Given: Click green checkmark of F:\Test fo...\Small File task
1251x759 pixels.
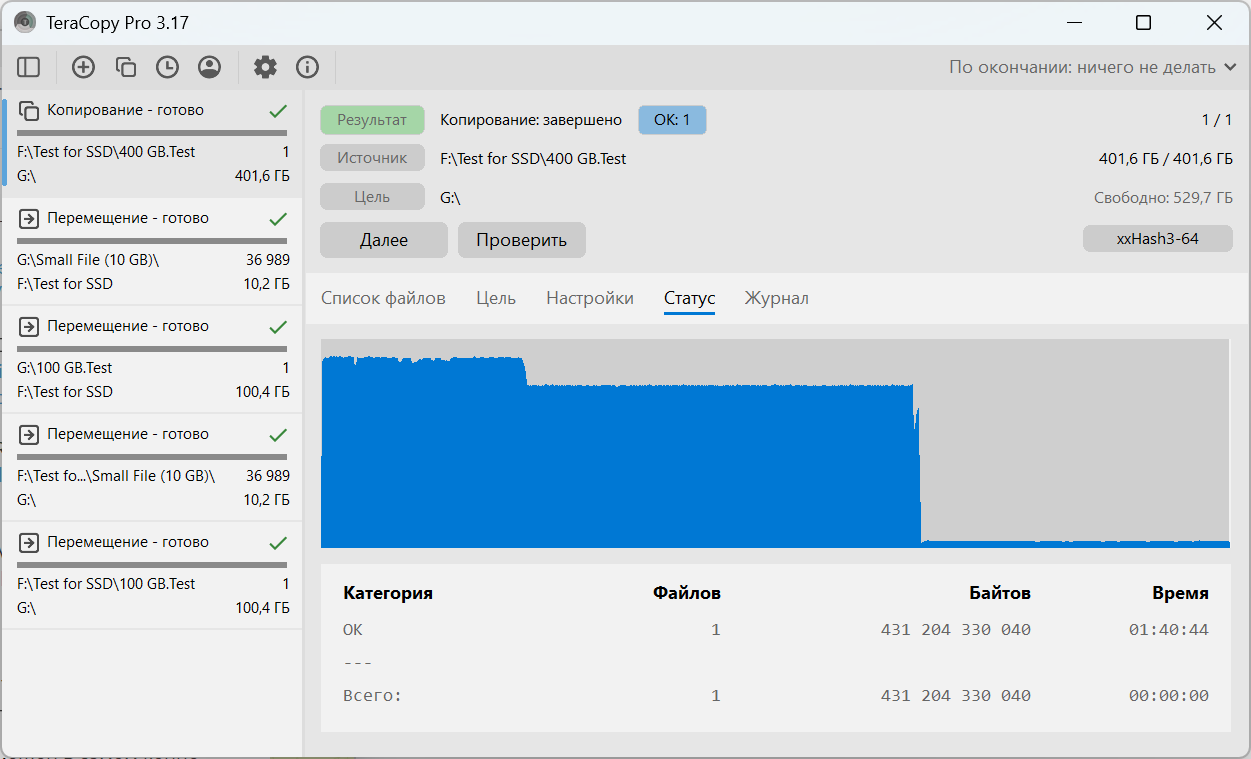Looking at the screenshot, I should click(278, 435).
